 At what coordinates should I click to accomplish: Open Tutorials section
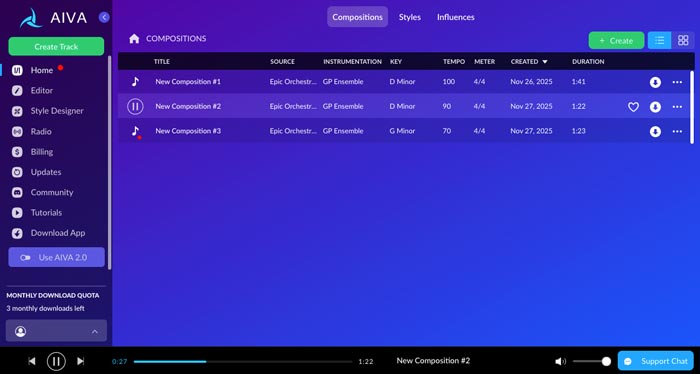tap(46, 212)
